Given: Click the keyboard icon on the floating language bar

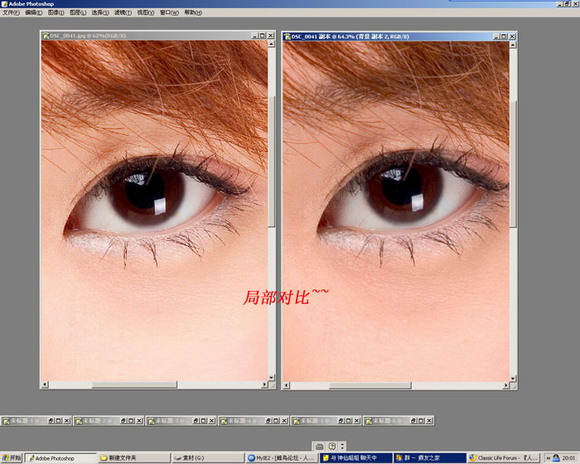Looking at the screenshot, I should 320,446.
